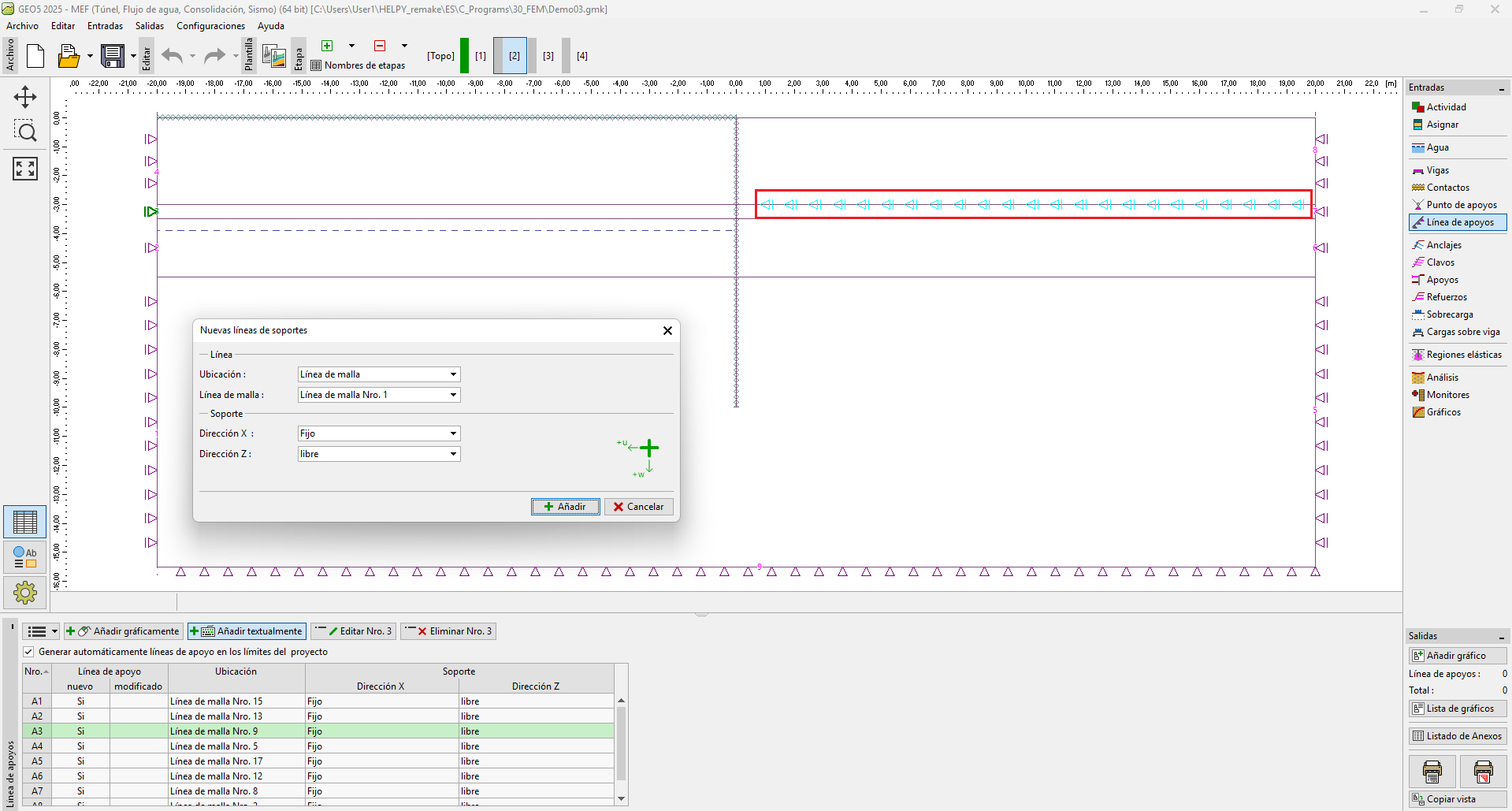1512x811 pixels.
Task: Toggle Nombres de etapas option
Action: tap(358, 65)
